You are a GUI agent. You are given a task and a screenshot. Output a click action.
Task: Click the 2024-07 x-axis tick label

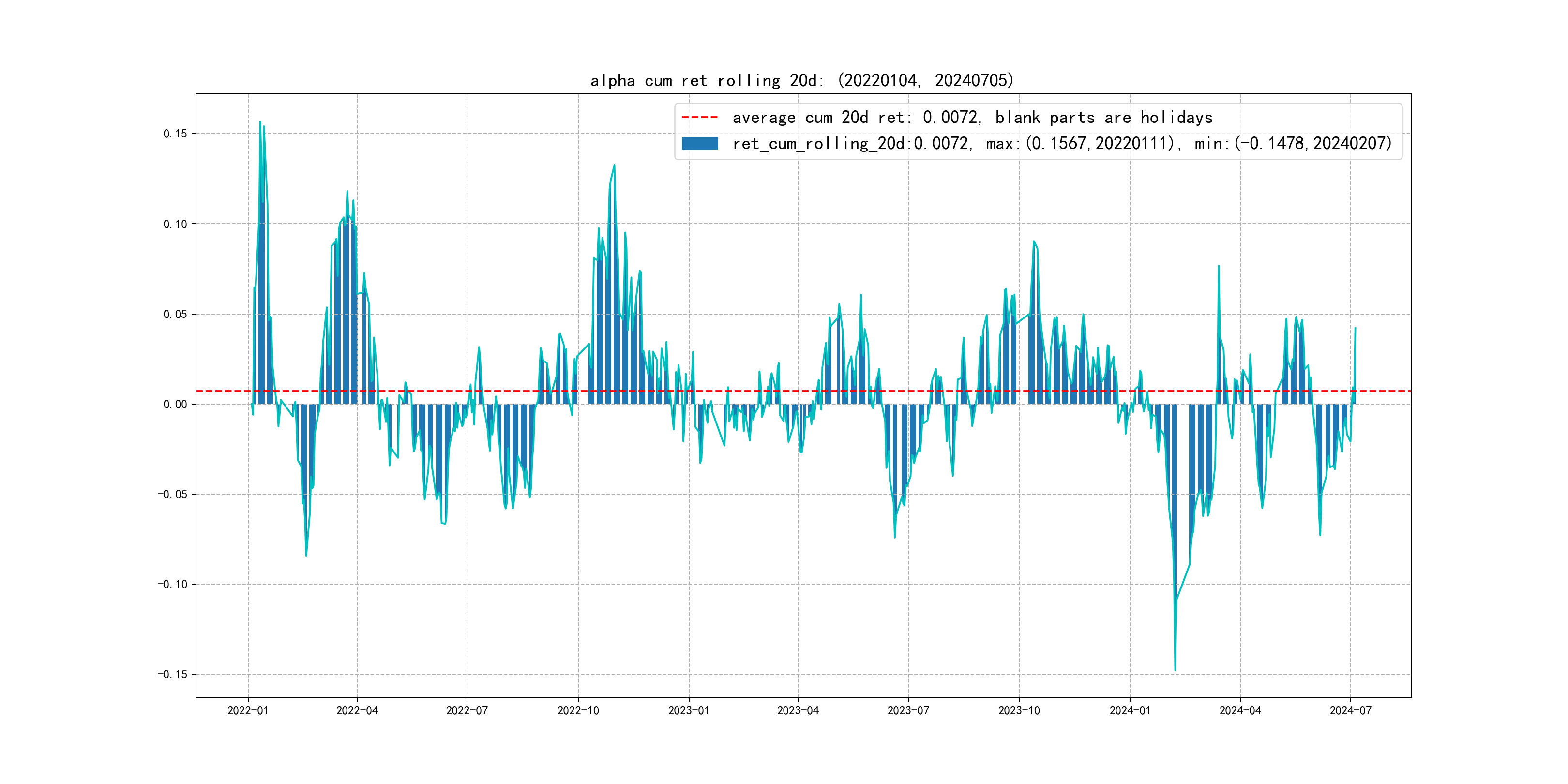click(x=1351, y=710)
